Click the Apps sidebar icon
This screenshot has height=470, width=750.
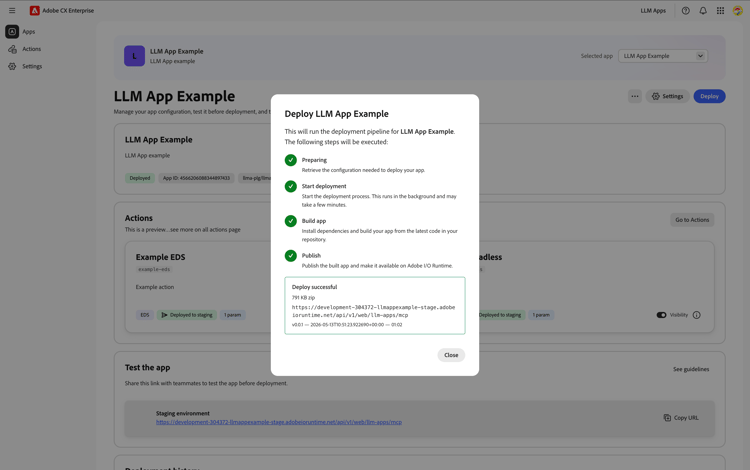tap(12, 32)
